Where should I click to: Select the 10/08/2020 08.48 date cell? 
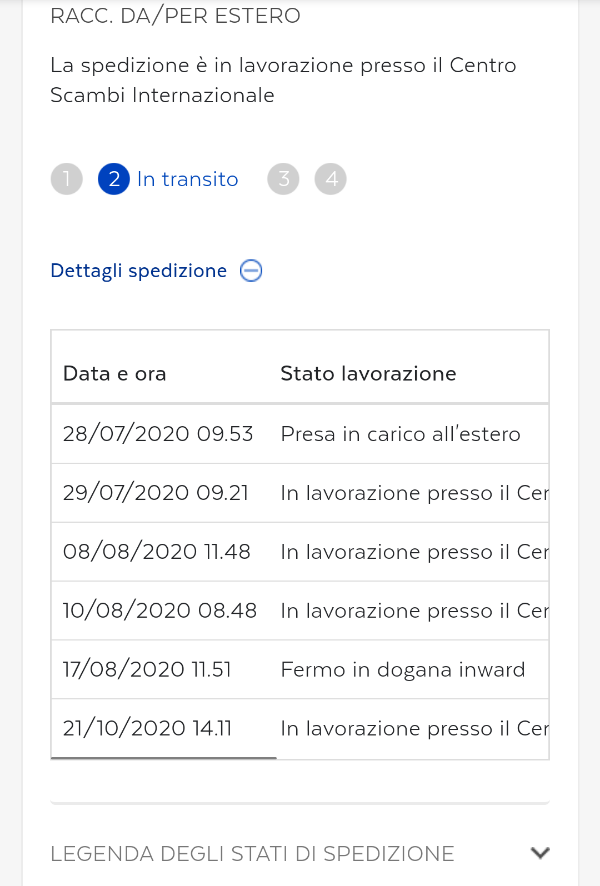coord(160,611)
